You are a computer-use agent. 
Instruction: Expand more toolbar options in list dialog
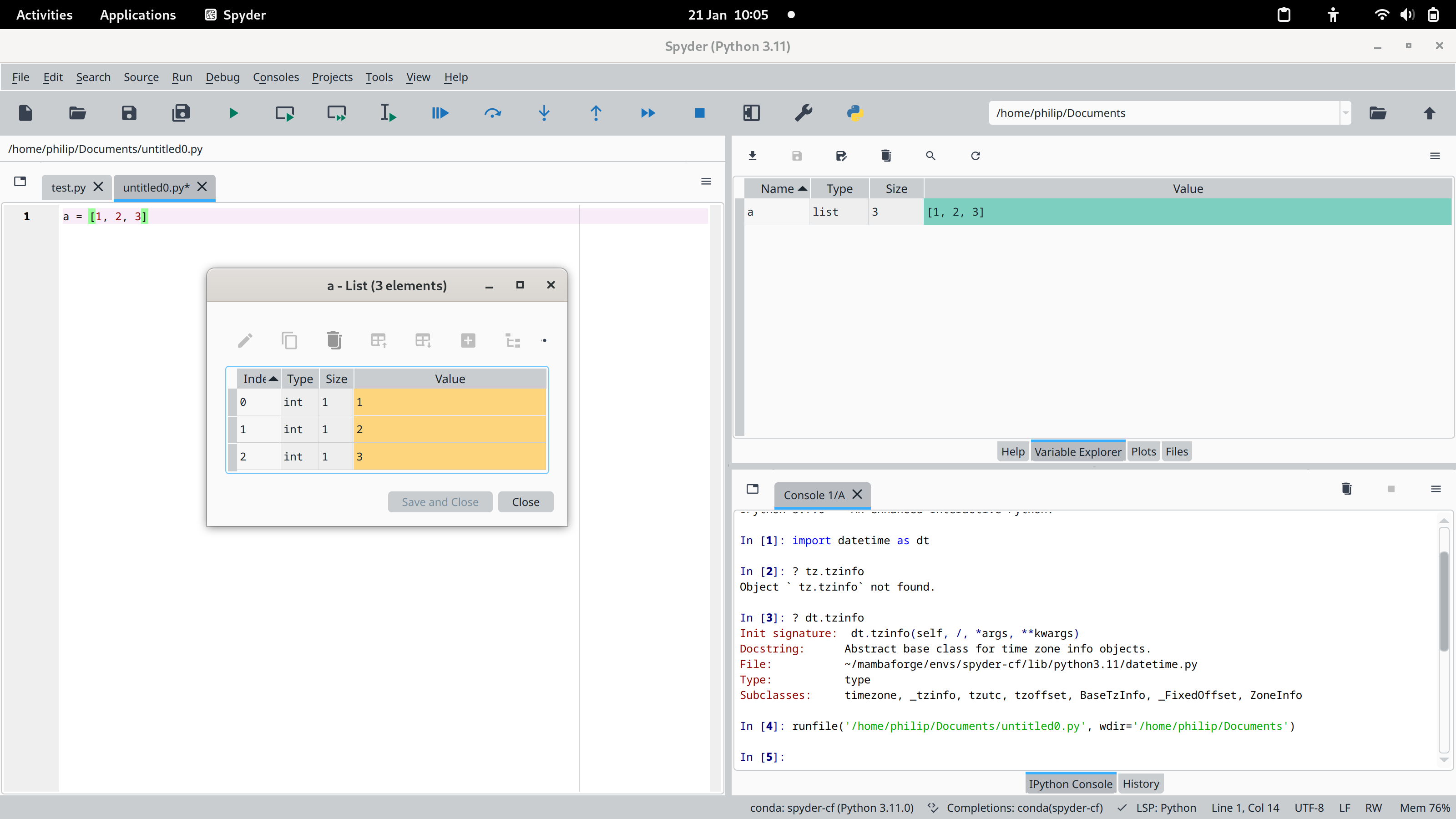pyautogui.click(x=544, y=340)
